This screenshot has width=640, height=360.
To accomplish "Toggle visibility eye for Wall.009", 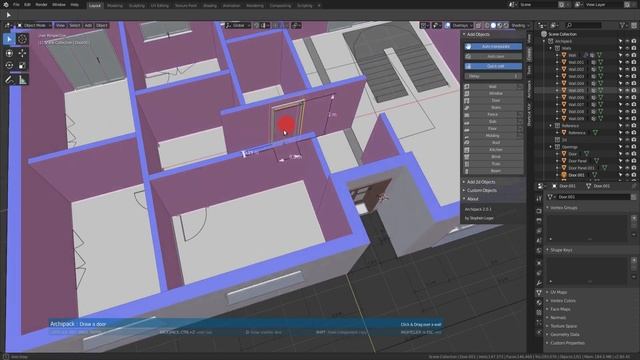I will [x=628, y=119].
